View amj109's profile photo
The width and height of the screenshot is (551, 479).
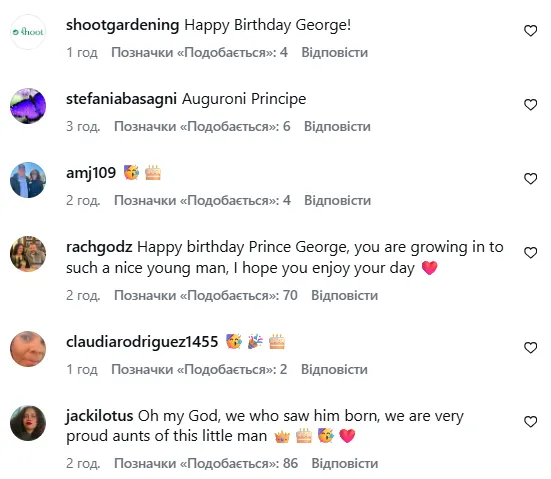pos(28,180)
